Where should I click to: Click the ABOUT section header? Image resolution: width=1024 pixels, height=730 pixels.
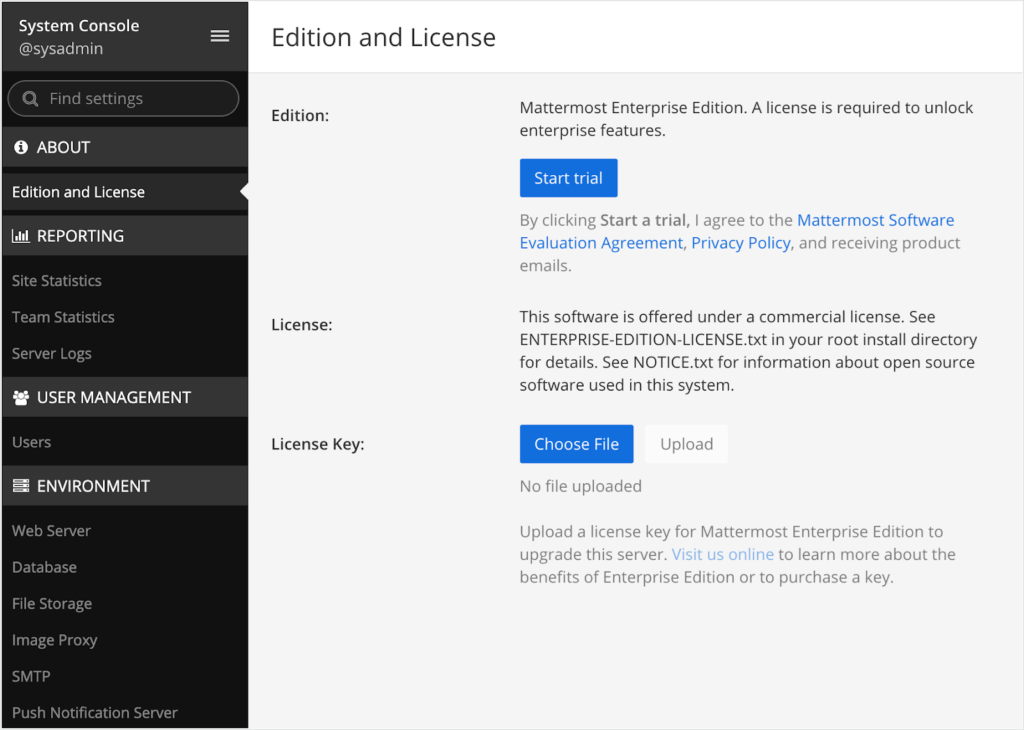click(x=124, y=147)
